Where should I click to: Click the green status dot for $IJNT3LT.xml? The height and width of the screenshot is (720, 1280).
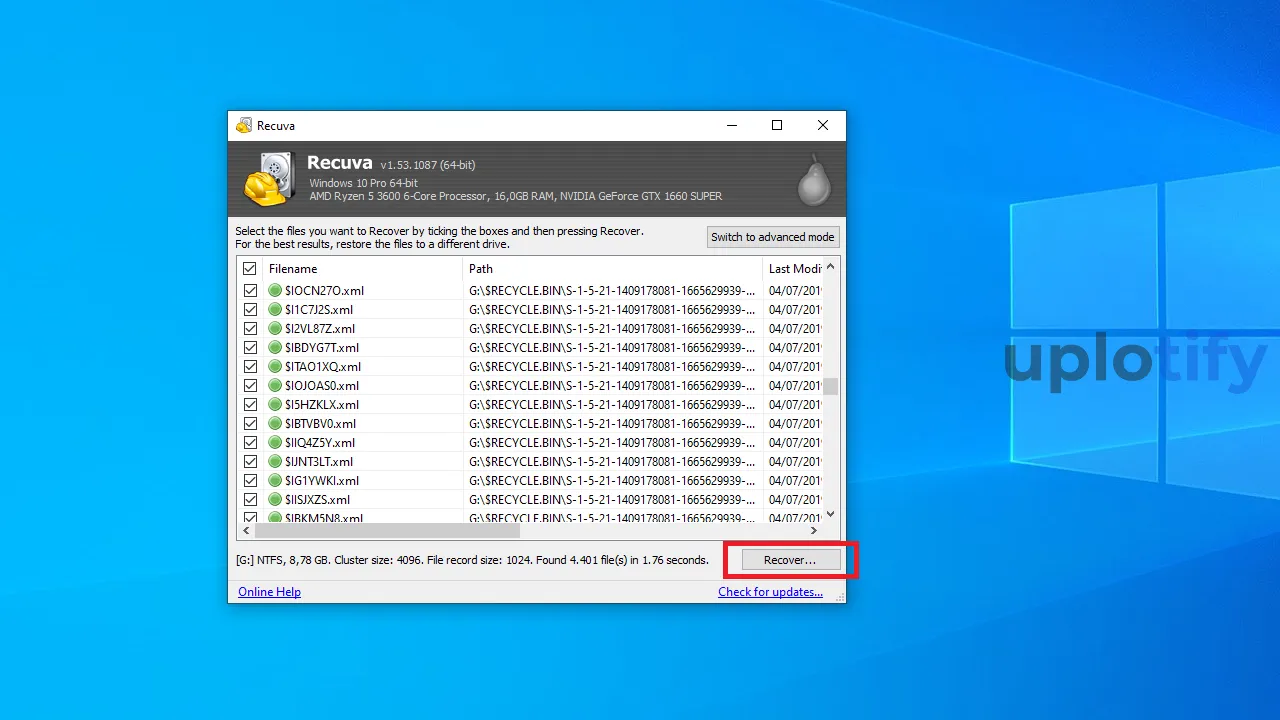276,462
